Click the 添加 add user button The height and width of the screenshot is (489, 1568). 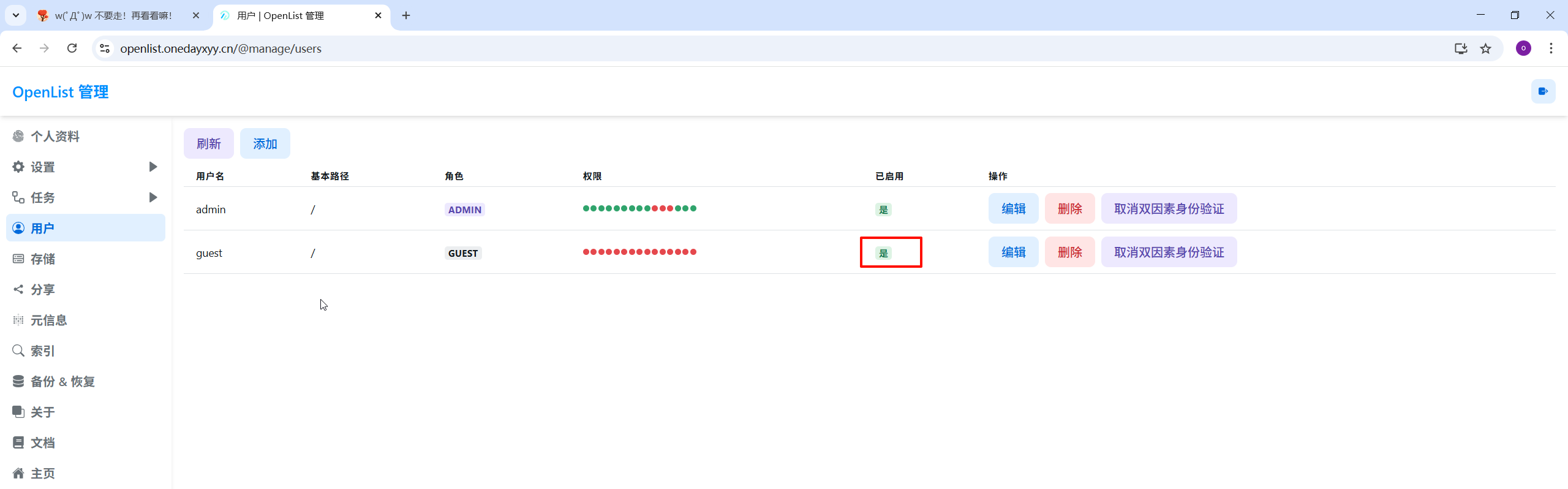[265, 144]
